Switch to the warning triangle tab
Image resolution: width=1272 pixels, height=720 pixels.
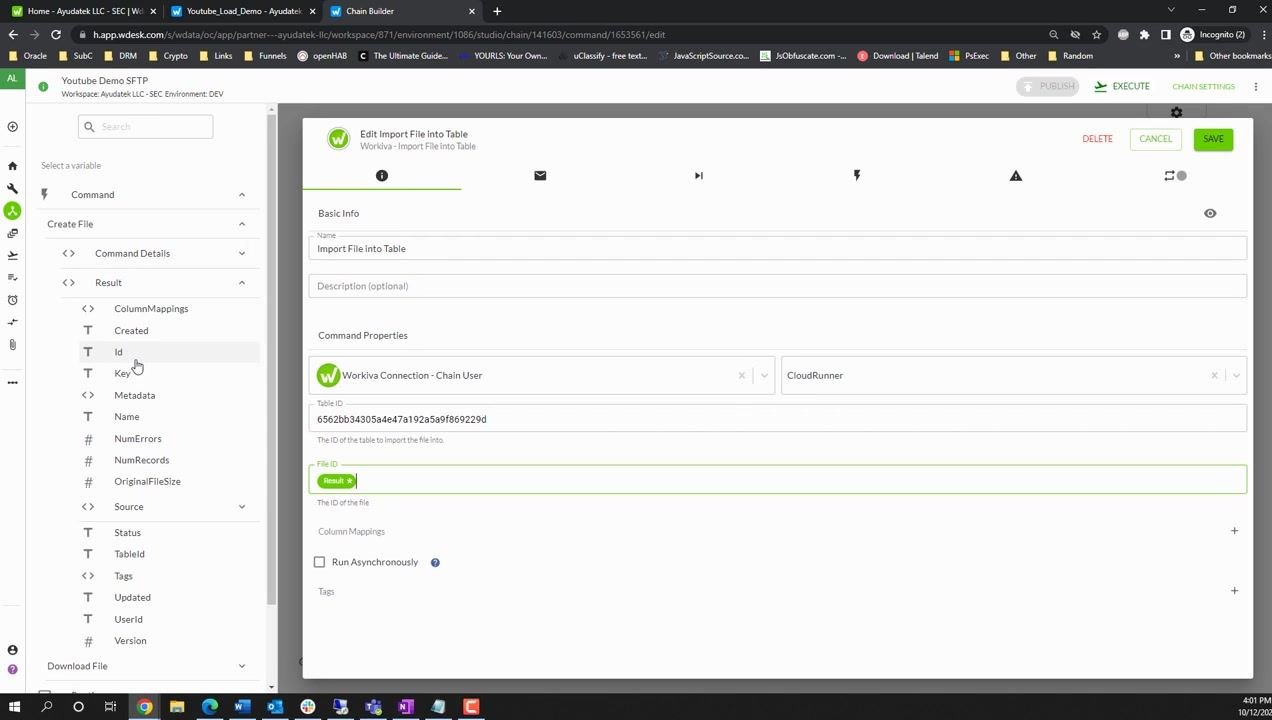pos(1016,176)
